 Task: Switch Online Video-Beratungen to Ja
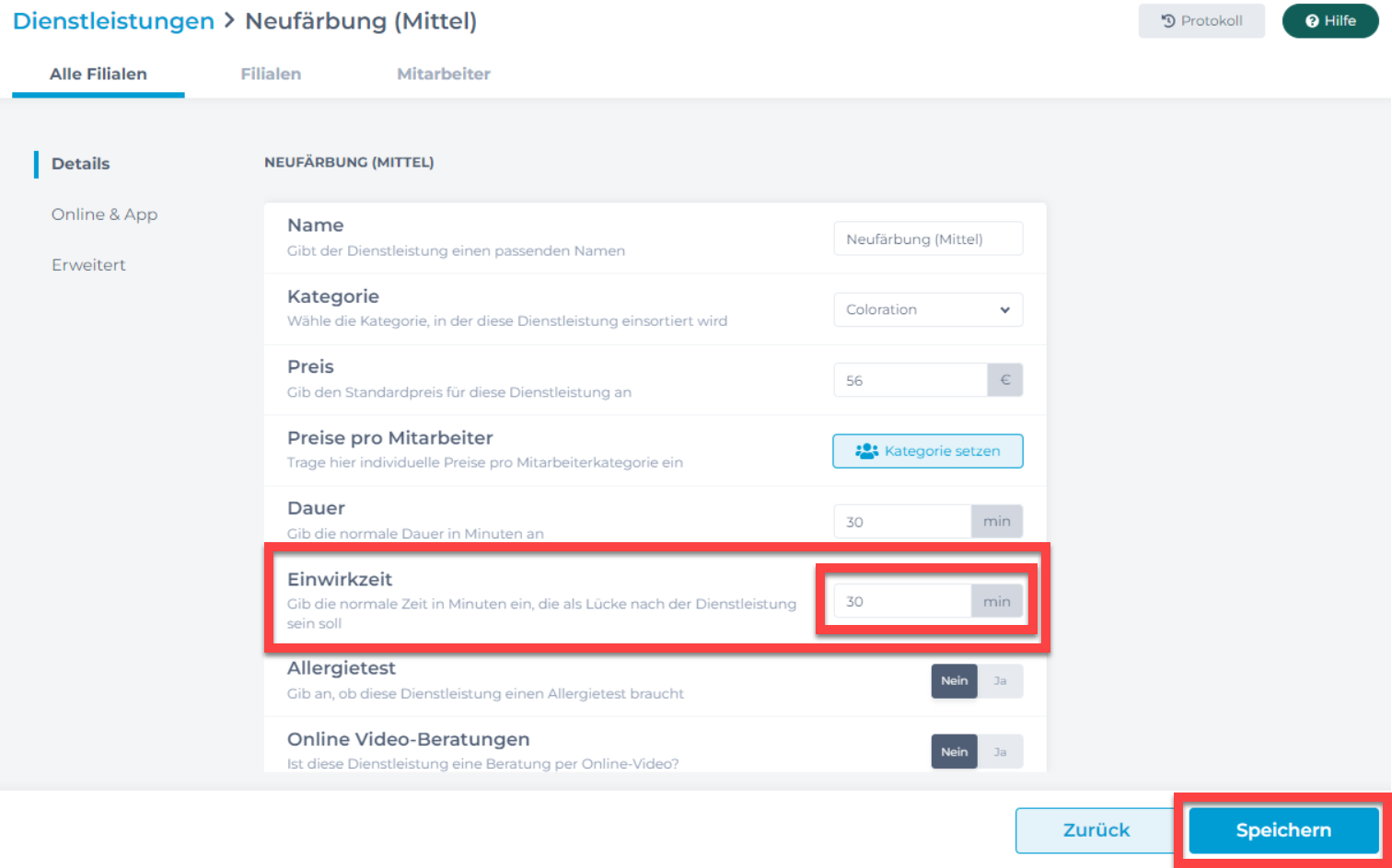(1000, 752)
